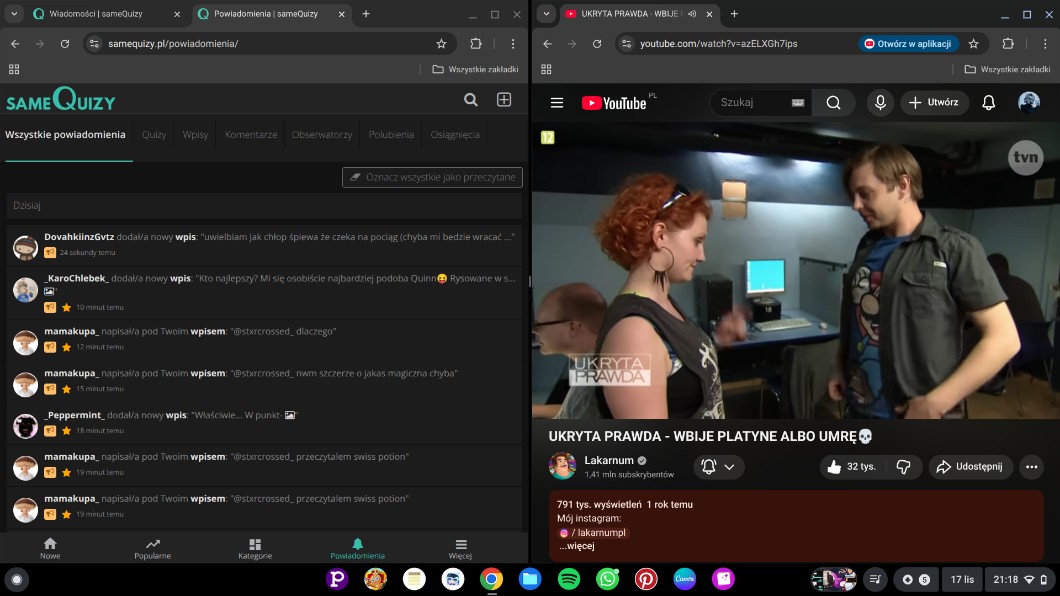
Task: Click the sameQuizy search magnifier icon
Action: 471,100
